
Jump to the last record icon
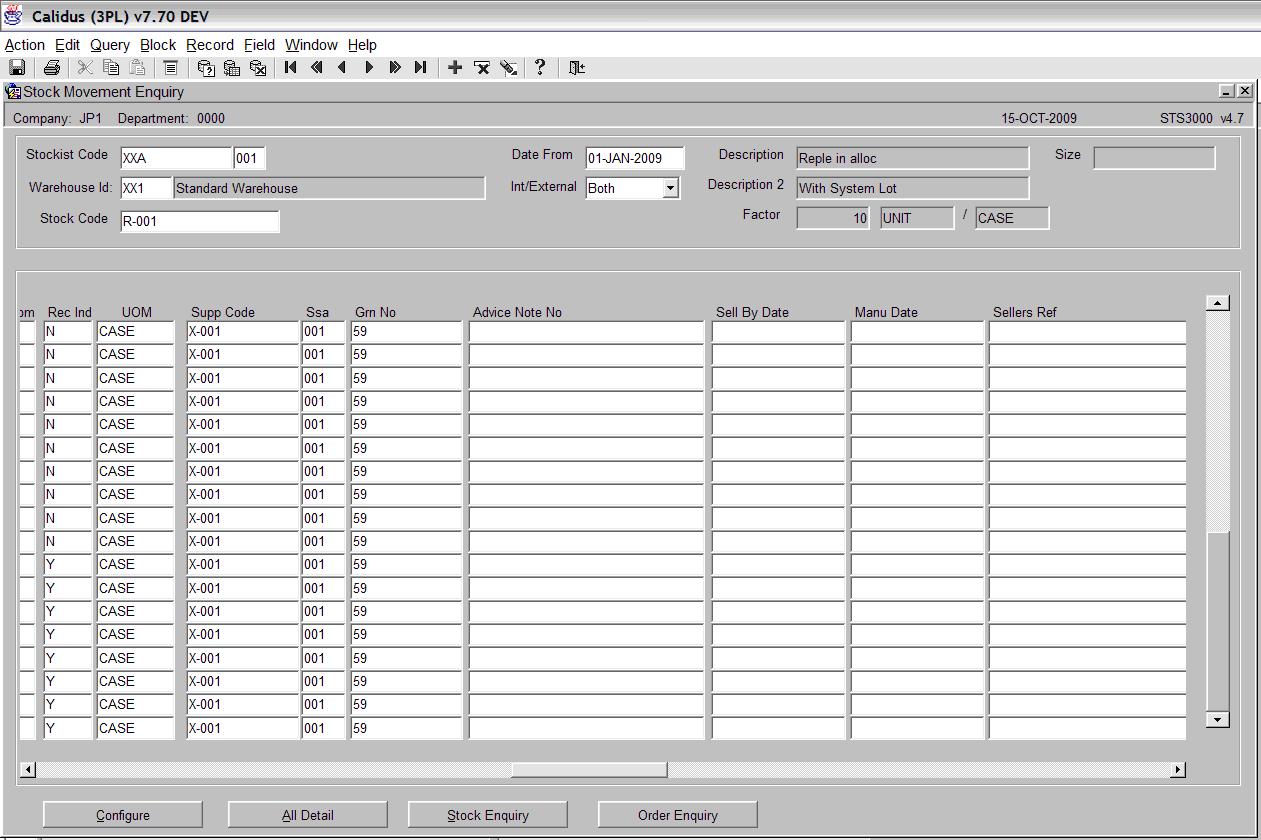coord(421,68)
